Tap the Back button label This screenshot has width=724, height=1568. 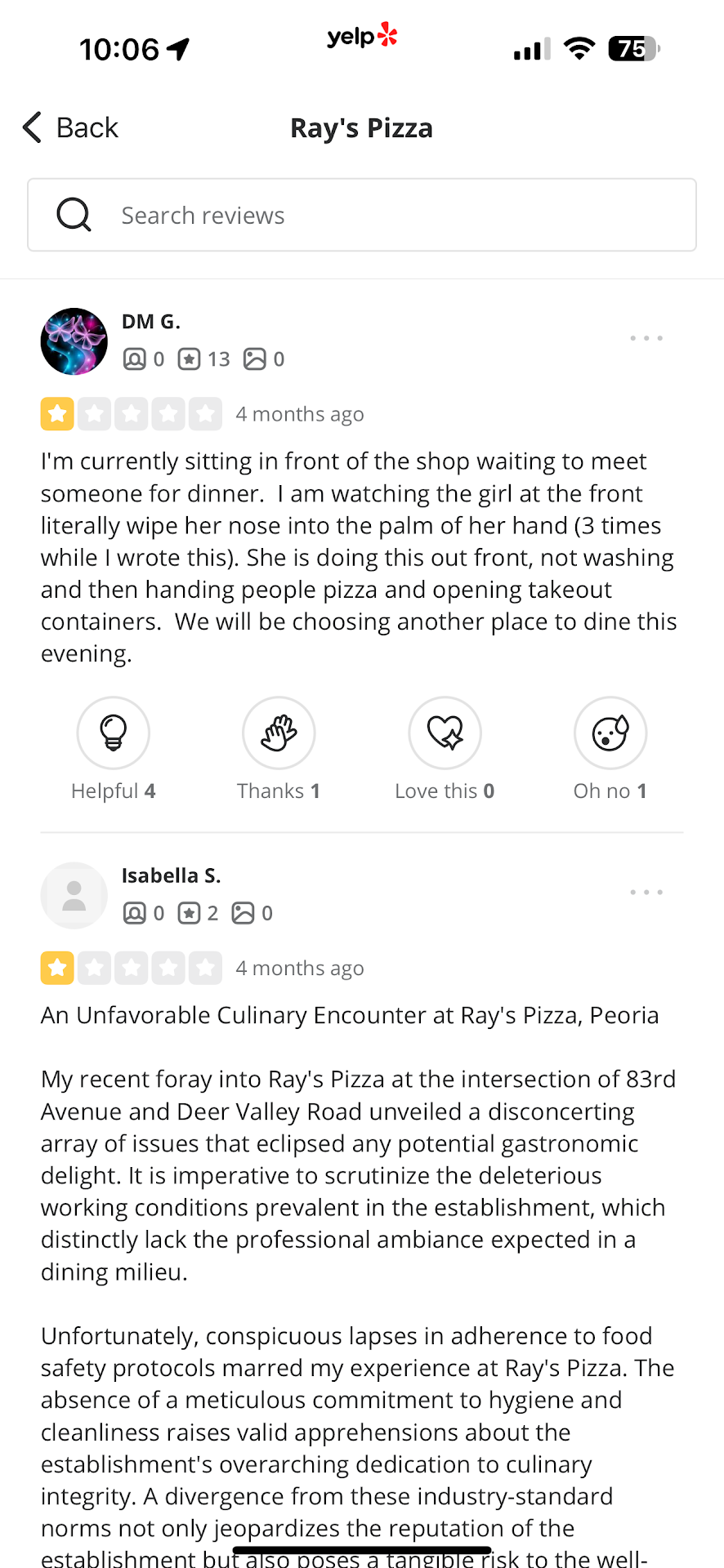[x=87, y=127]
